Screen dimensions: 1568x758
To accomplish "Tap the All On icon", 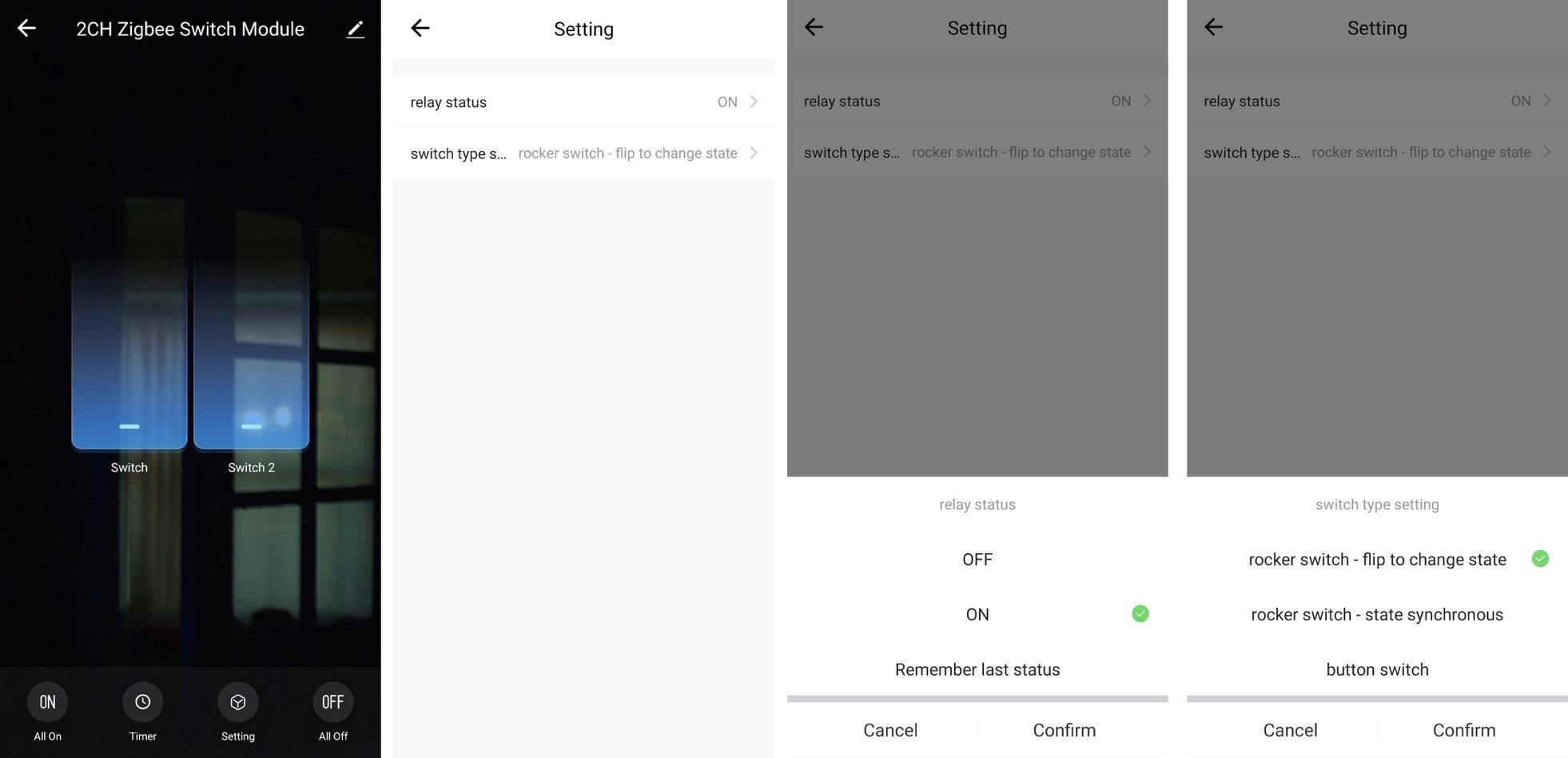I will point(47,702).
